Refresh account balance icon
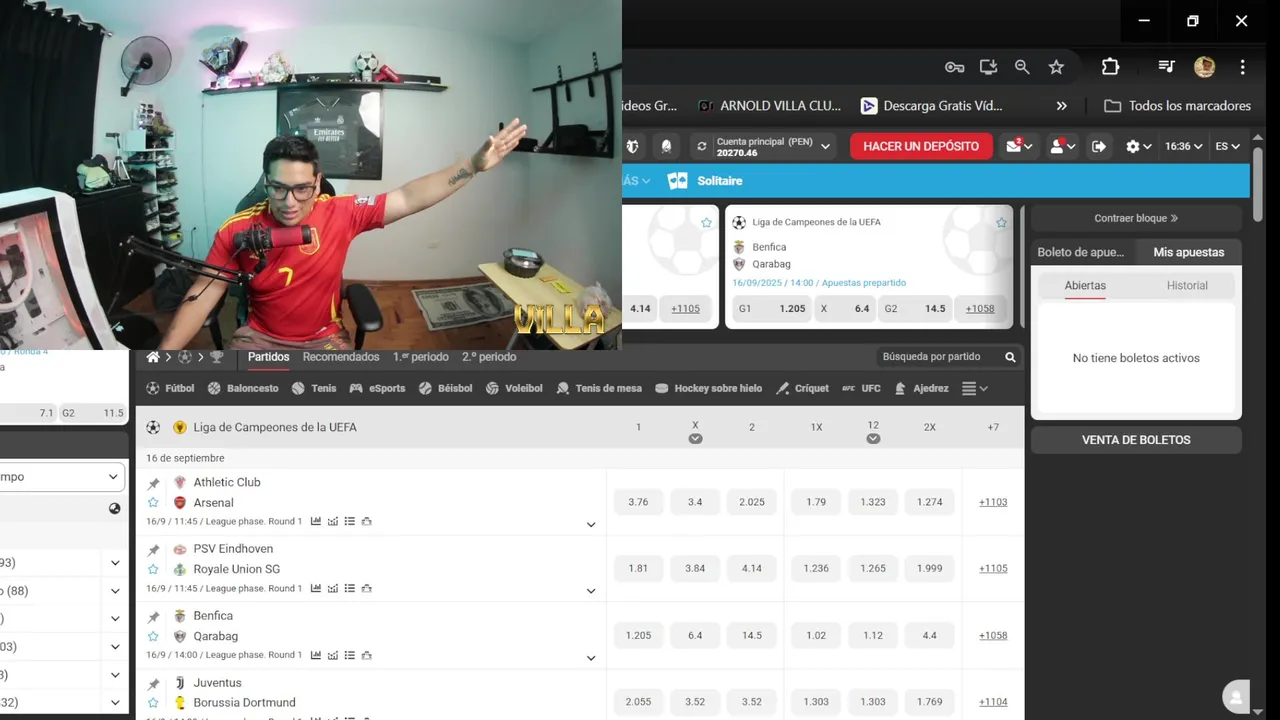Viewport: 1280px width, 720px height. [702, 146]
